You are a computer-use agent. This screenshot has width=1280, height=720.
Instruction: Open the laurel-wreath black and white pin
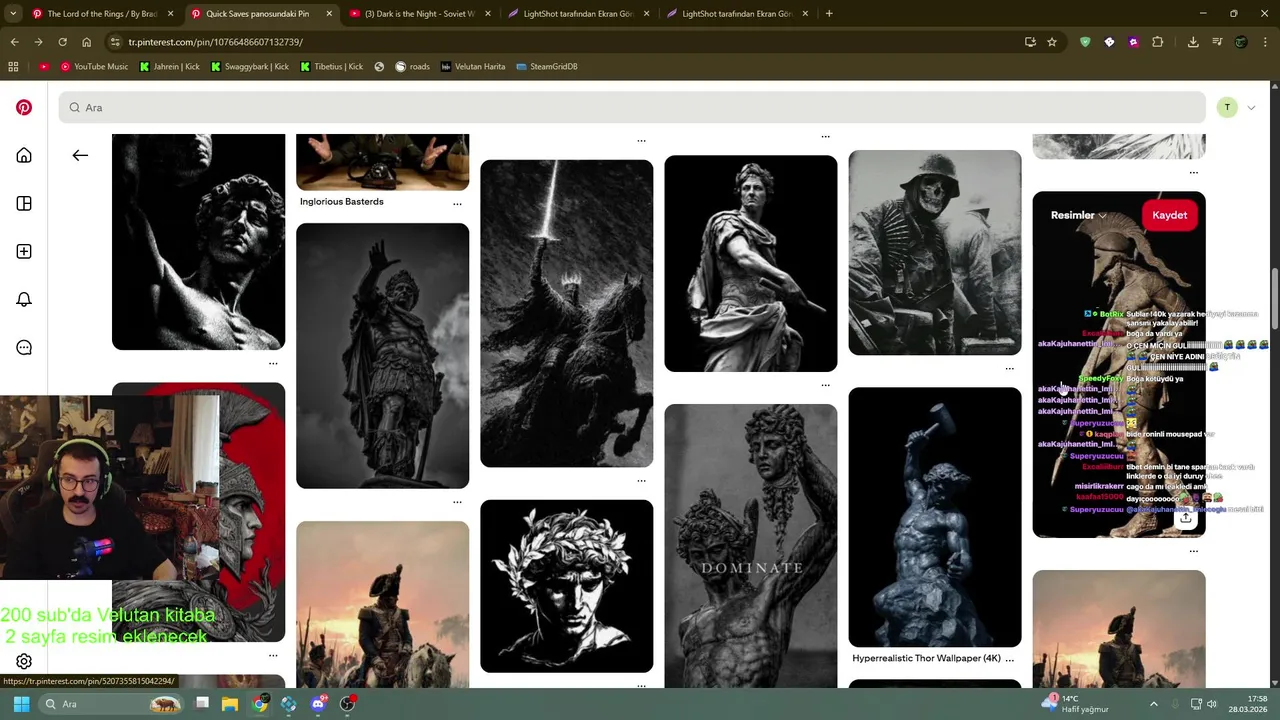[x=567, y=586]
